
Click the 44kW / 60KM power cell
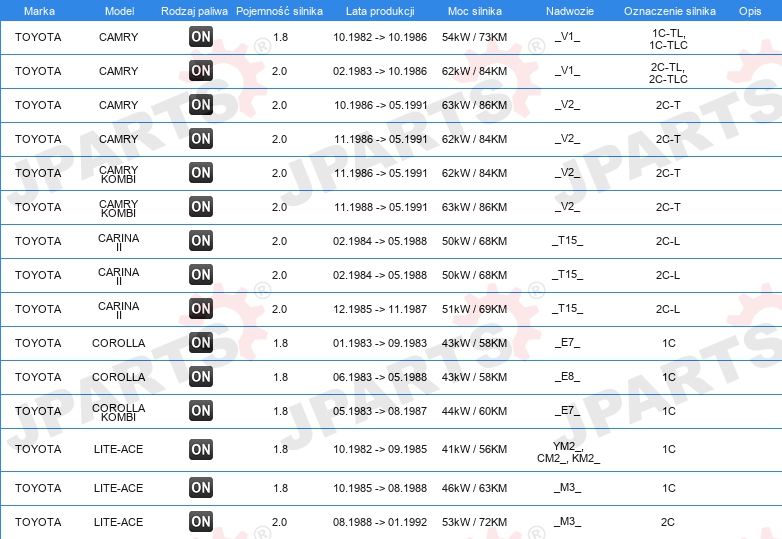[x=474, y=411]
